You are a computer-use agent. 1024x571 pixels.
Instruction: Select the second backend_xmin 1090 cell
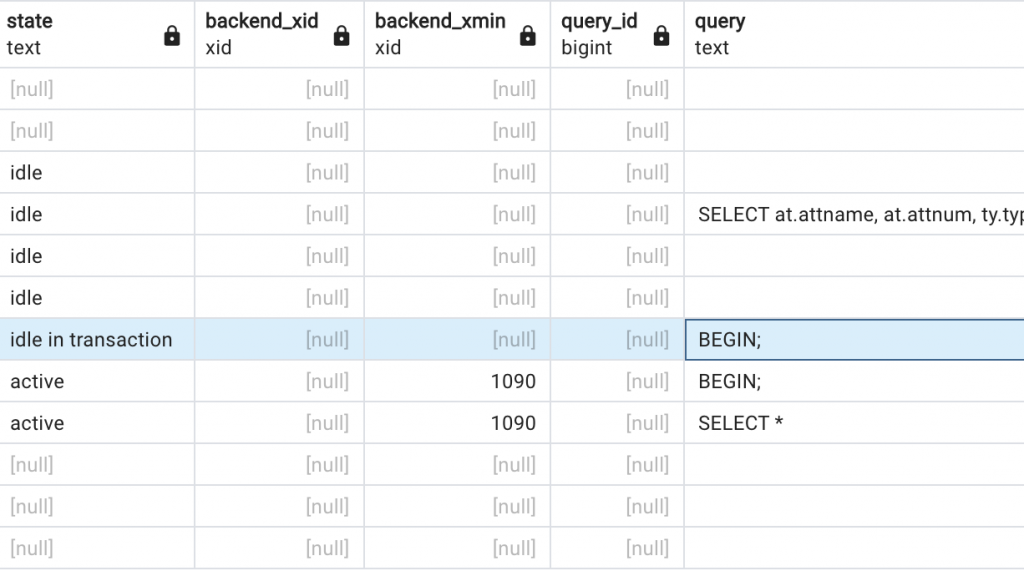coord(457,423)
